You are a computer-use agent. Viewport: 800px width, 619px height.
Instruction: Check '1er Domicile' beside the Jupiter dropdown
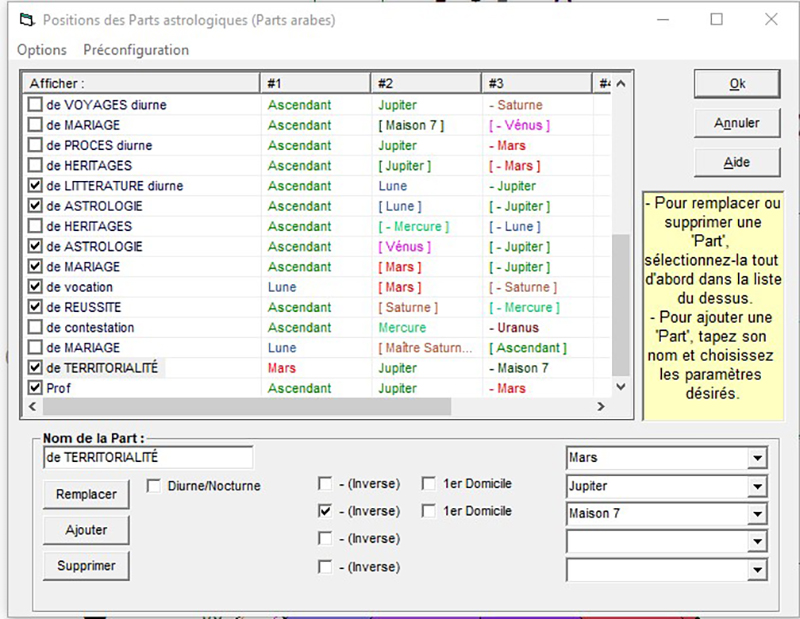pyautogui.click(x=429, y=483)
